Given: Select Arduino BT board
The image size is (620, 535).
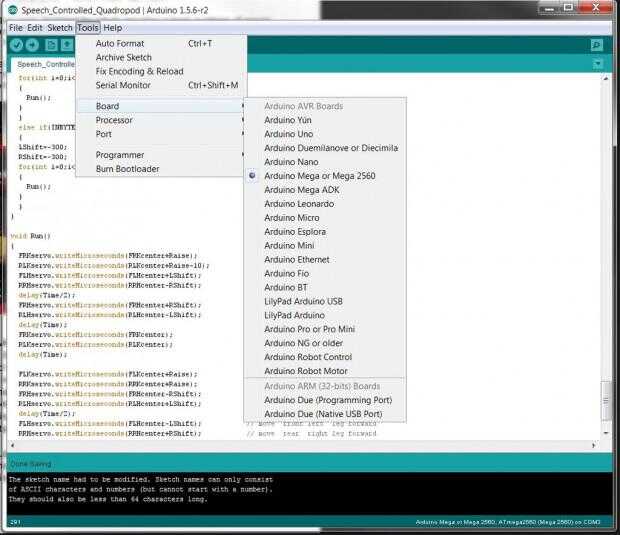Looking at the screenshot, I should (325, 287).
